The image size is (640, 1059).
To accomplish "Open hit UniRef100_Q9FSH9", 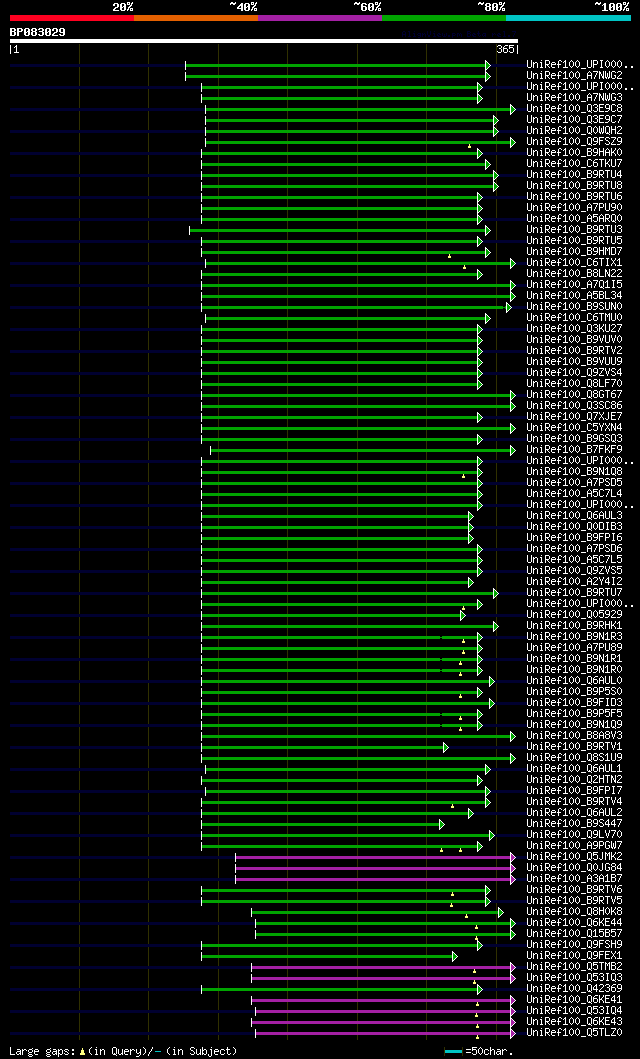I will coord(575,946).
